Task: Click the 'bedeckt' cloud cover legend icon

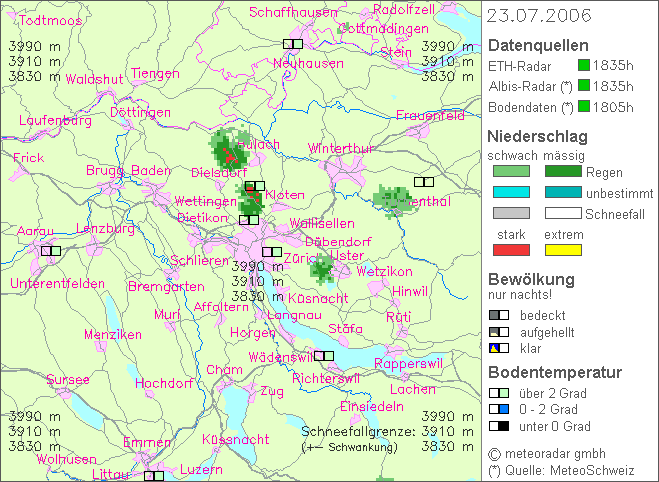Action: (x=497, y=315)
